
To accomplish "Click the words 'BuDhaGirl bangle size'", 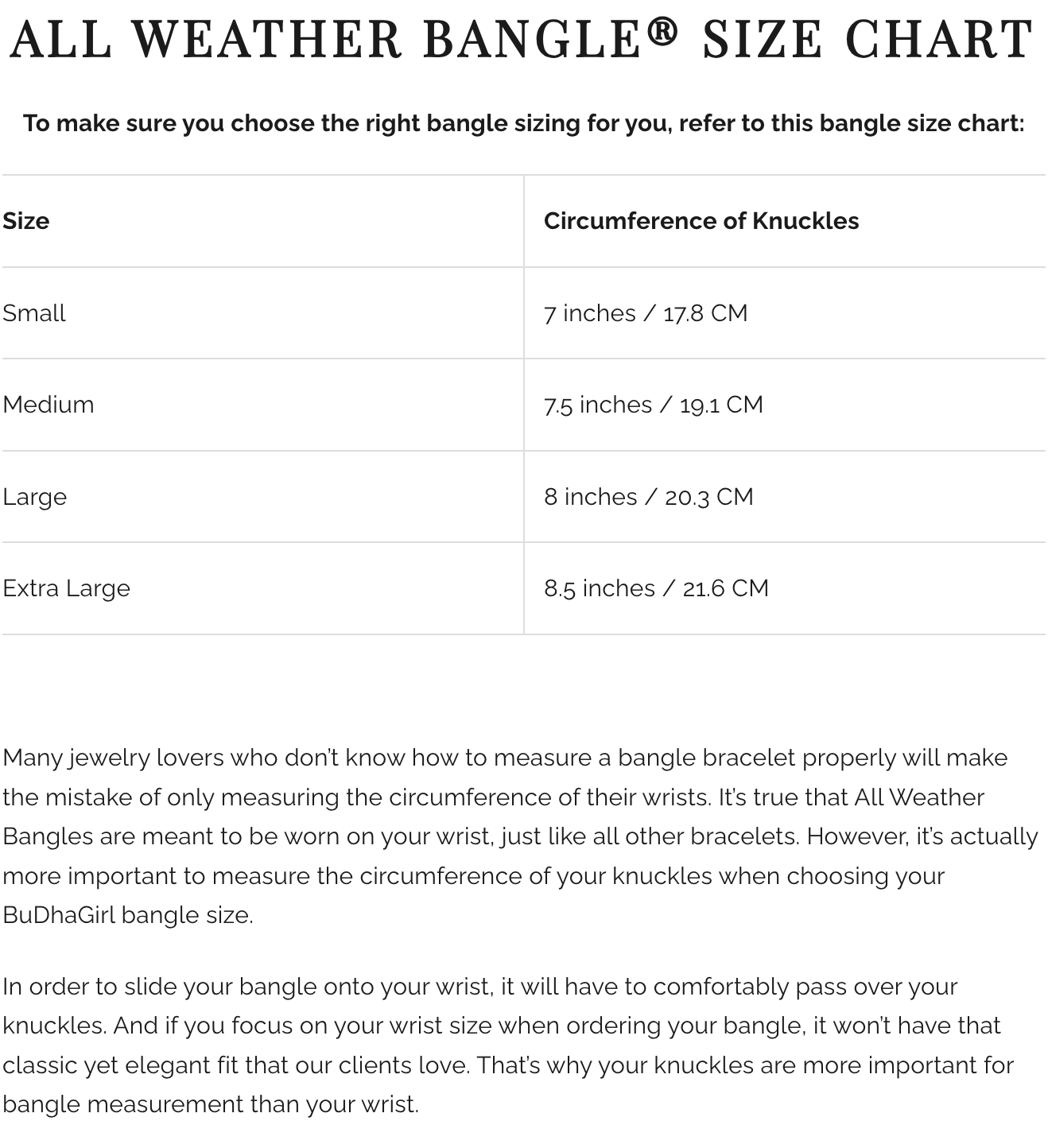I will pyautogui.click(x=126, y=915).
